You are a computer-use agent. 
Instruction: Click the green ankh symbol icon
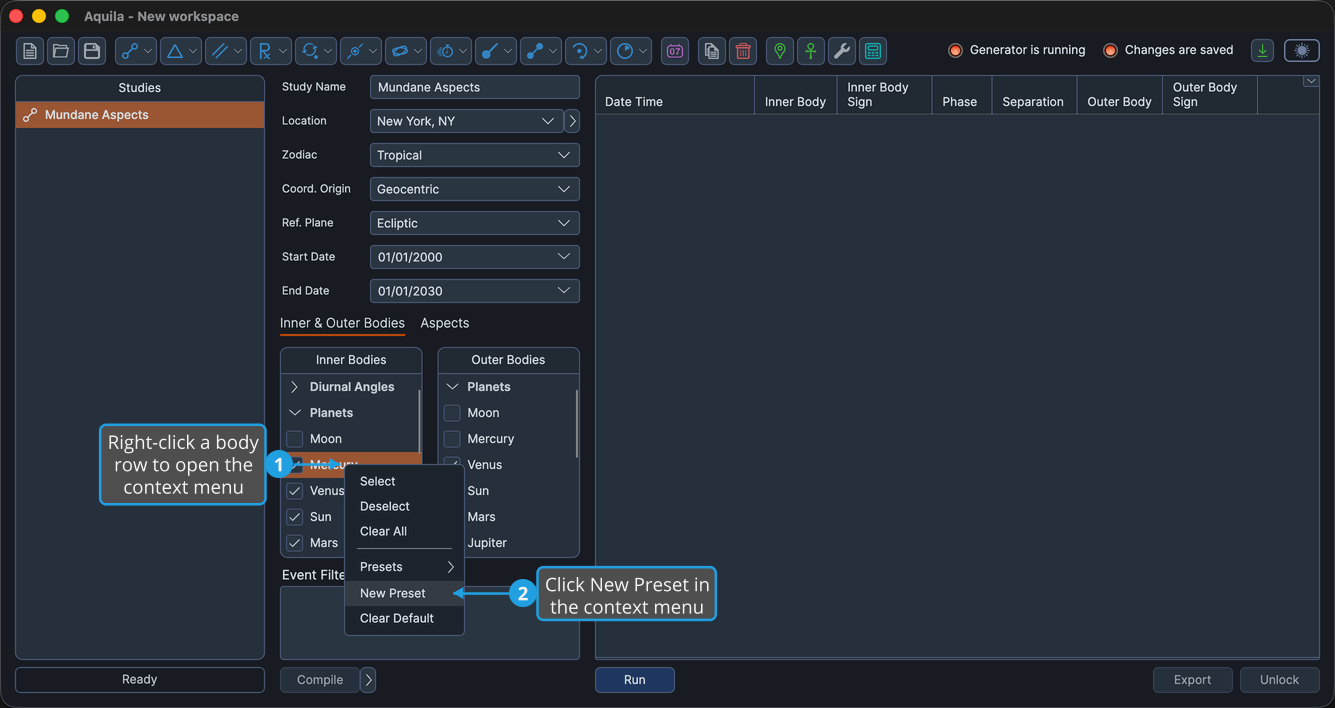(811, 51)
